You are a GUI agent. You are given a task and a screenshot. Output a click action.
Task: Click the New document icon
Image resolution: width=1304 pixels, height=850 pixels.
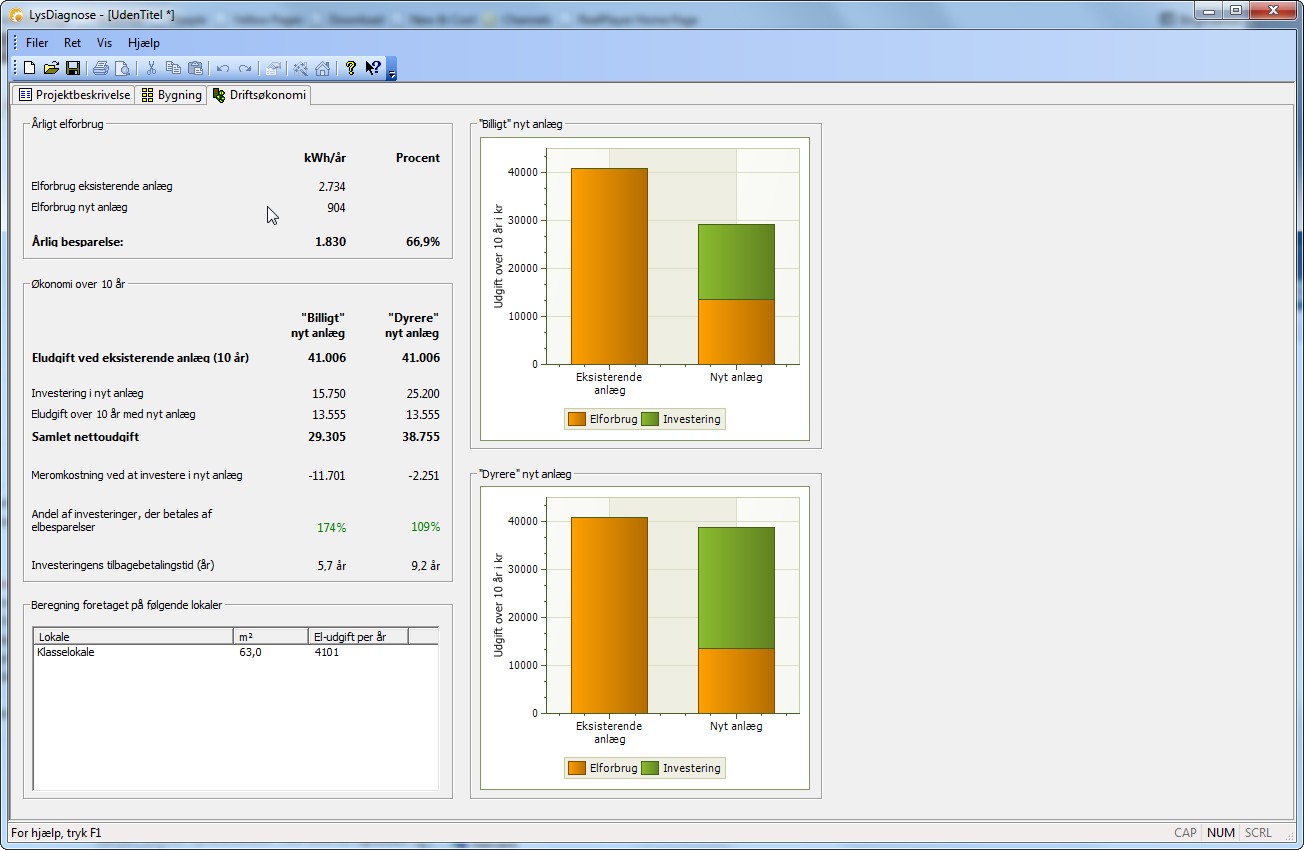click(x=30, y=68)
